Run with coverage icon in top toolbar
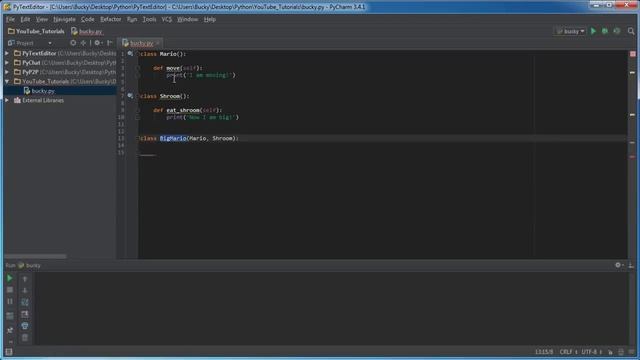This screenshot has width=640, height=360. coord(617,31)
